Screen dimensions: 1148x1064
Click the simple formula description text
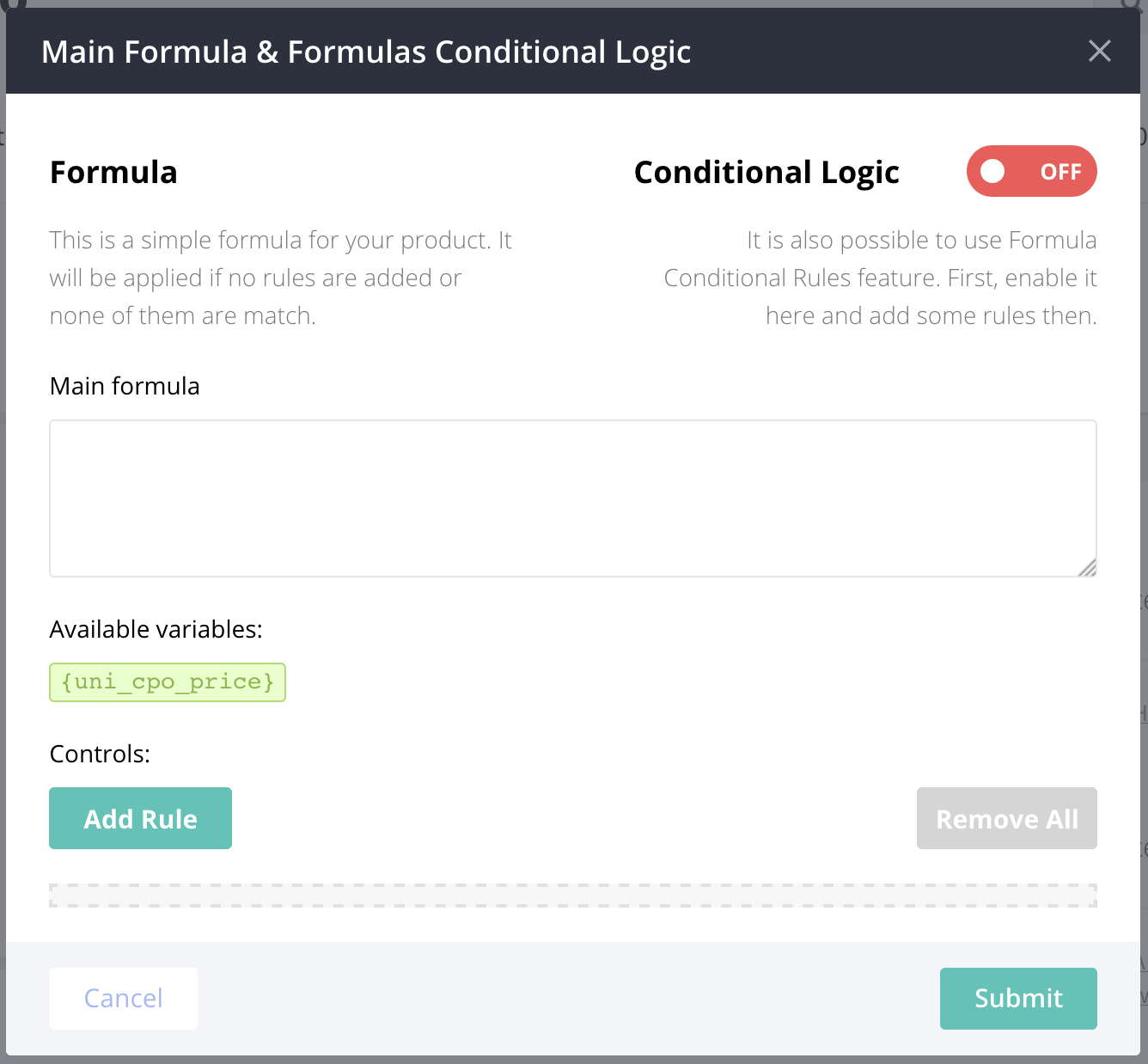280,278
